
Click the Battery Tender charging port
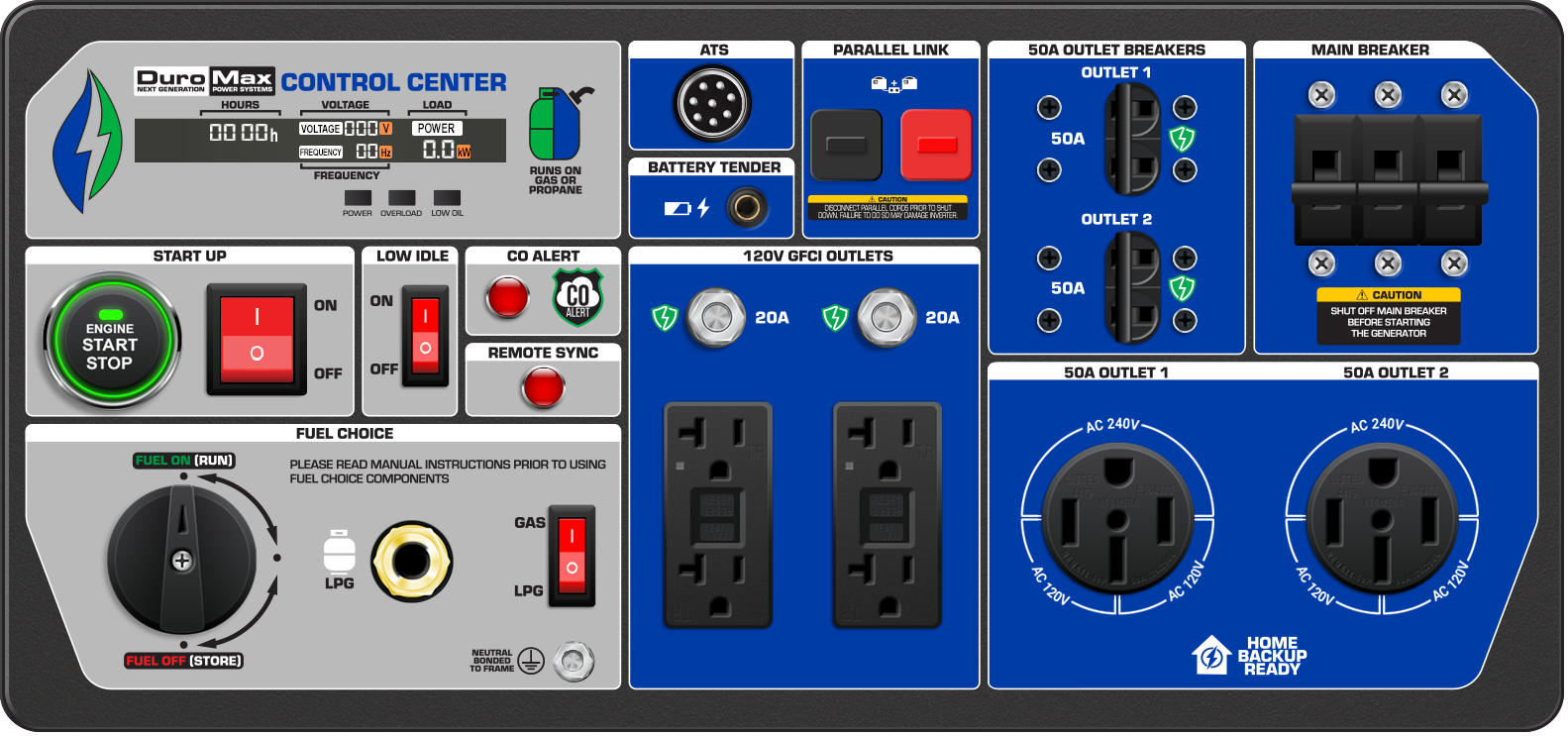pos(747,208)
